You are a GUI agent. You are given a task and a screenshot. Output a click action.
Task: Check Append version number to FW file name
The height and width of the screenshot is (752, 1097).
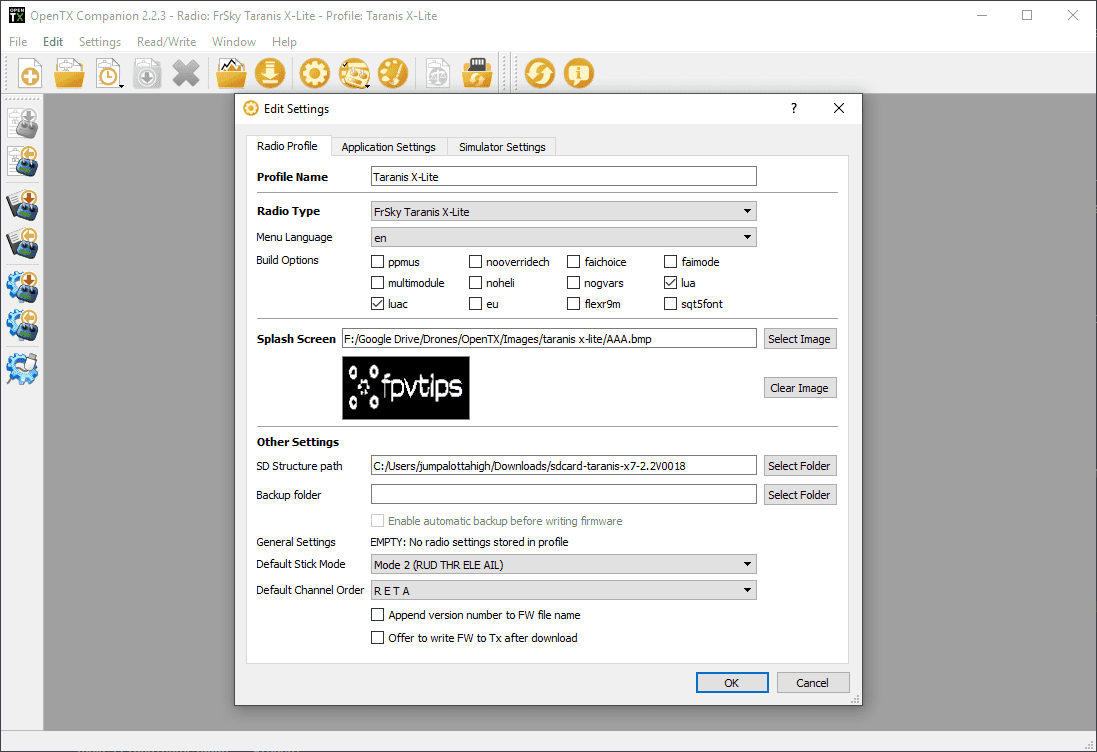[x=378, y=615]
